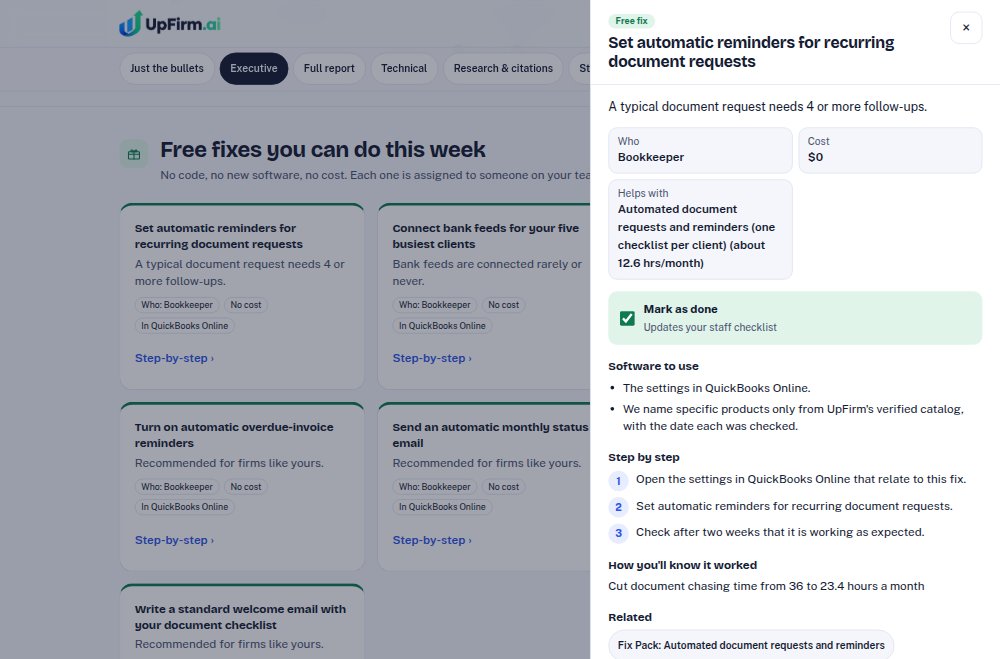
Task: Click 'No cost' tag on overdue-invoice reminders card
Action: point(246,487)
